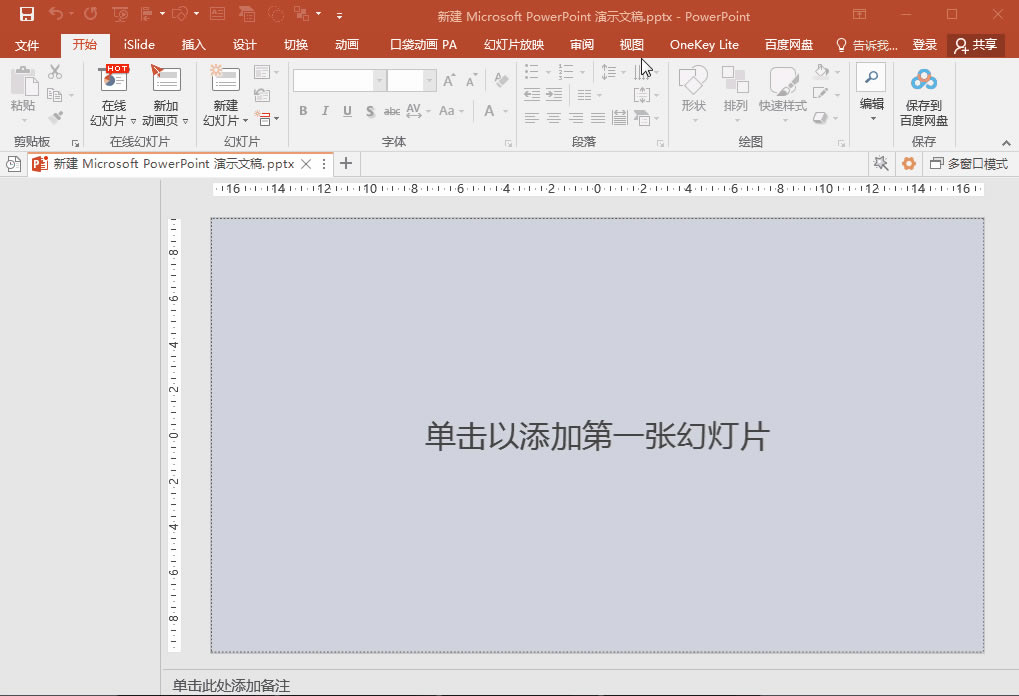The image size is (1019, 696).
Task: Toggle align text left button
Action: [x=532, y=118]
